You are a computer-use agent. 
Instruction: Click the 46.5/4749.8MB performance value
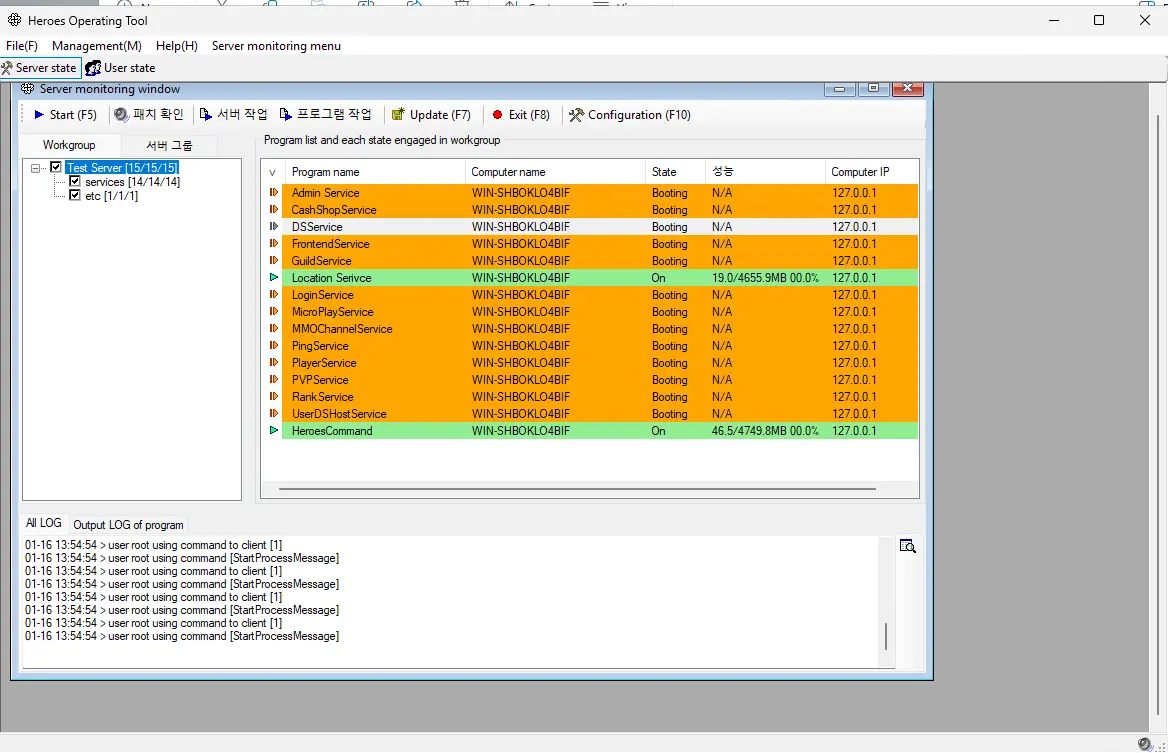tap(765, 430)
